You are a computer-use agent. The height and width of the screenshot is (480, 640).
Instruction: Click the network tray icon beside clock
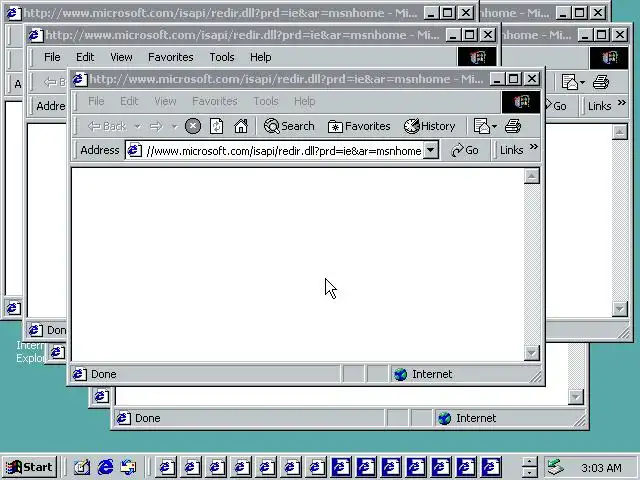click(x=556, y=467)
